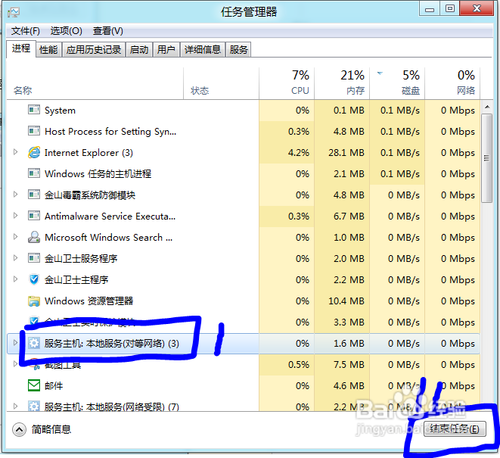
Task: Expand the Internet Explorer (3) group
Action: pos(15,152)
